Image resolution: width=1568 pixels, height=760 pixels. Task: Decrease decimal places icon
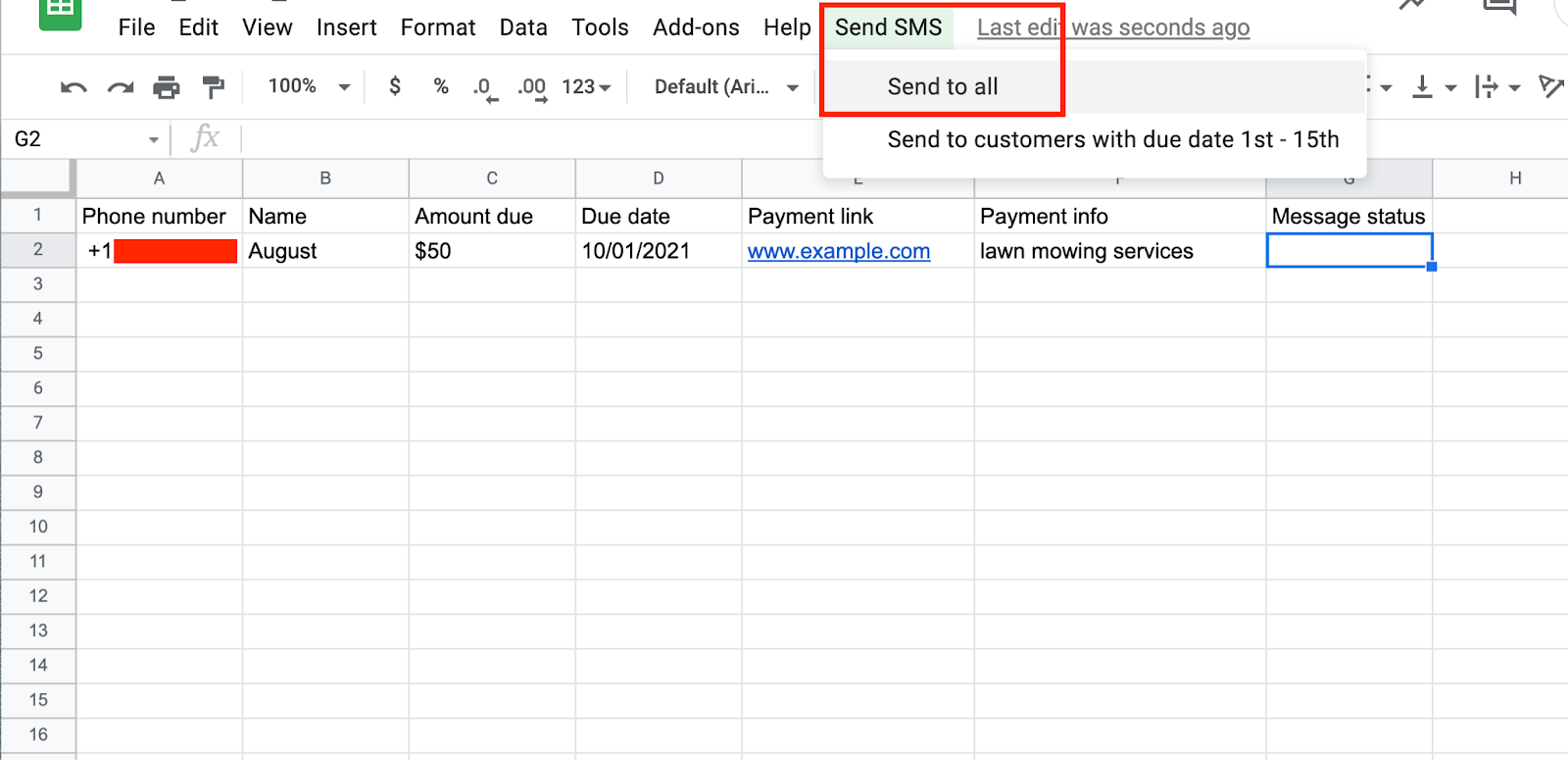click(x=485, y=87)
